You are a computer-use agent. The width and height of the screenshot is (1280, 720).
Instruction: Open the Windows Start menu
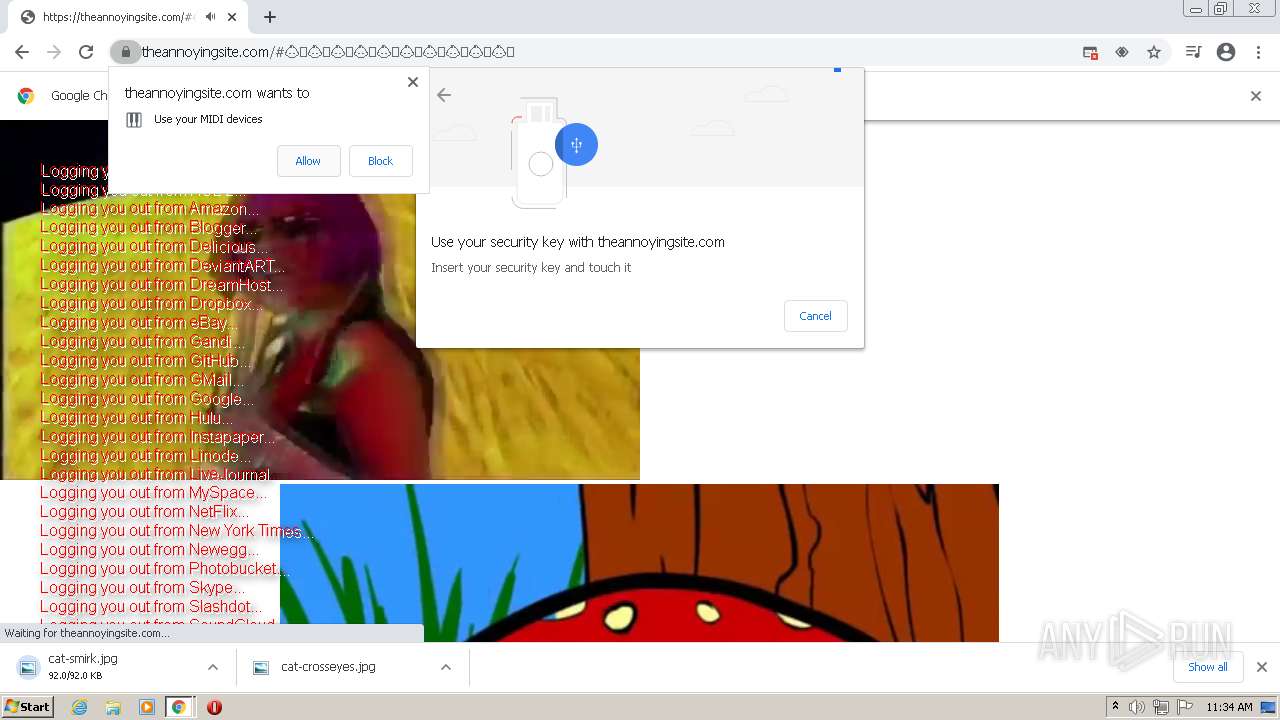click(28, 707)
